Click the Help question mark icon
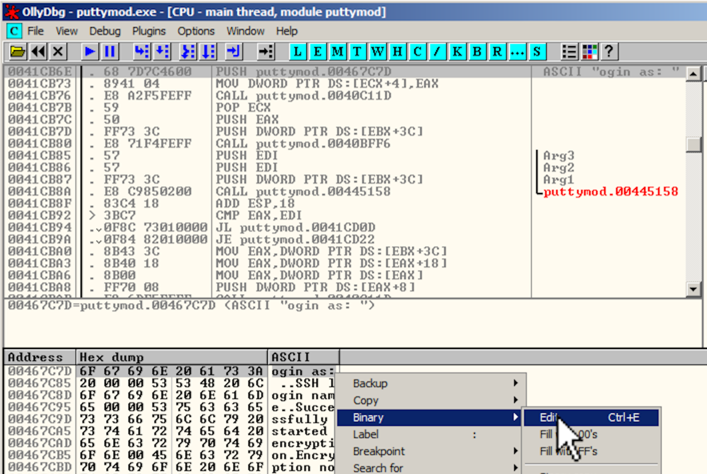Screen dimensions: 707x474 pos(609,51)
